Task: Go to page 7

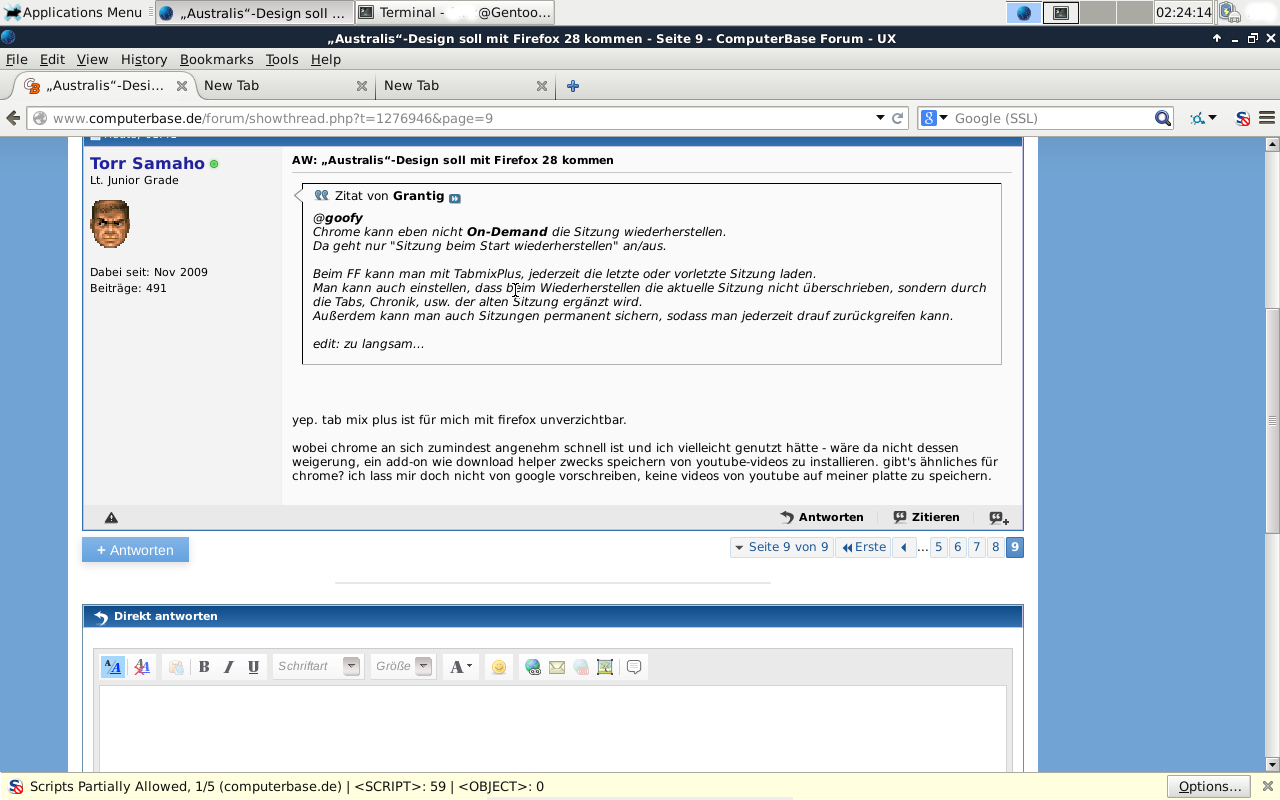Action: [x=977, y=547]
